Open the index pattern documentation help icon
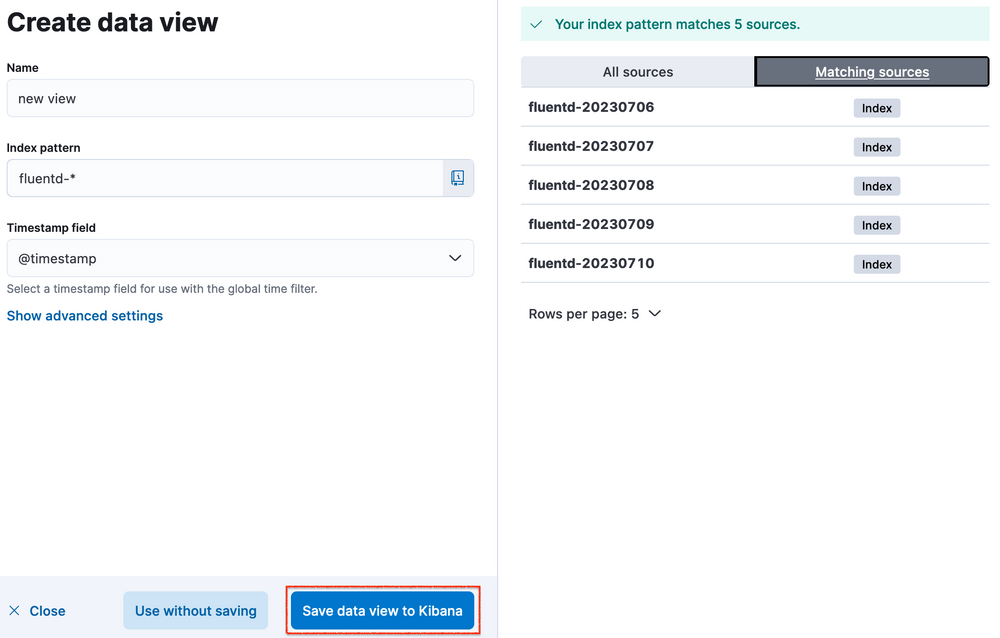 pos(458,177)
